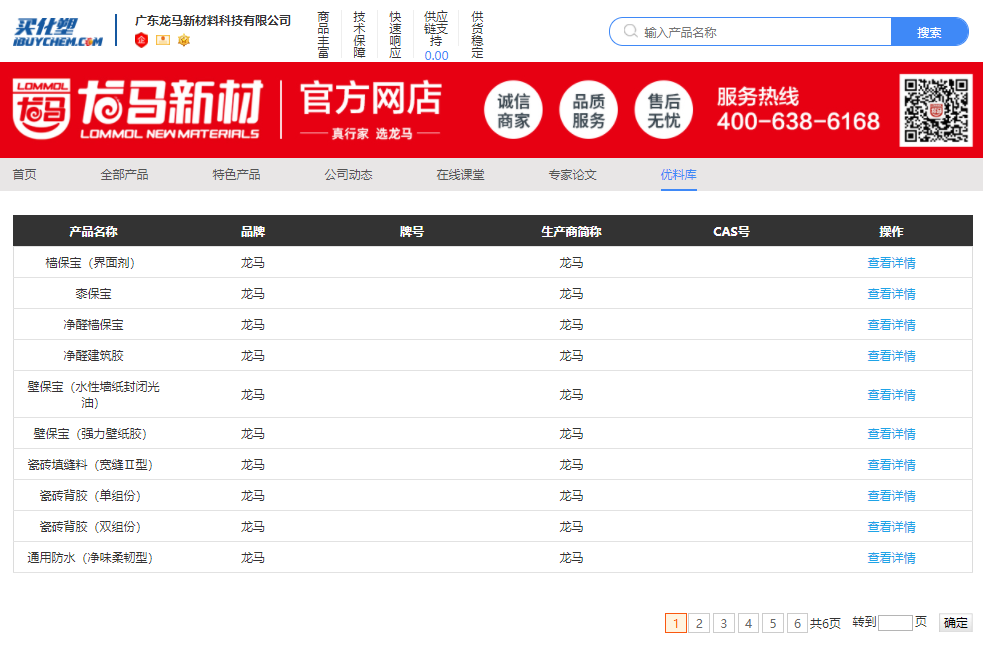Click the 诚信商家 round badge
The height and width of the screenshot is (649, 983).
pos(513,110)
